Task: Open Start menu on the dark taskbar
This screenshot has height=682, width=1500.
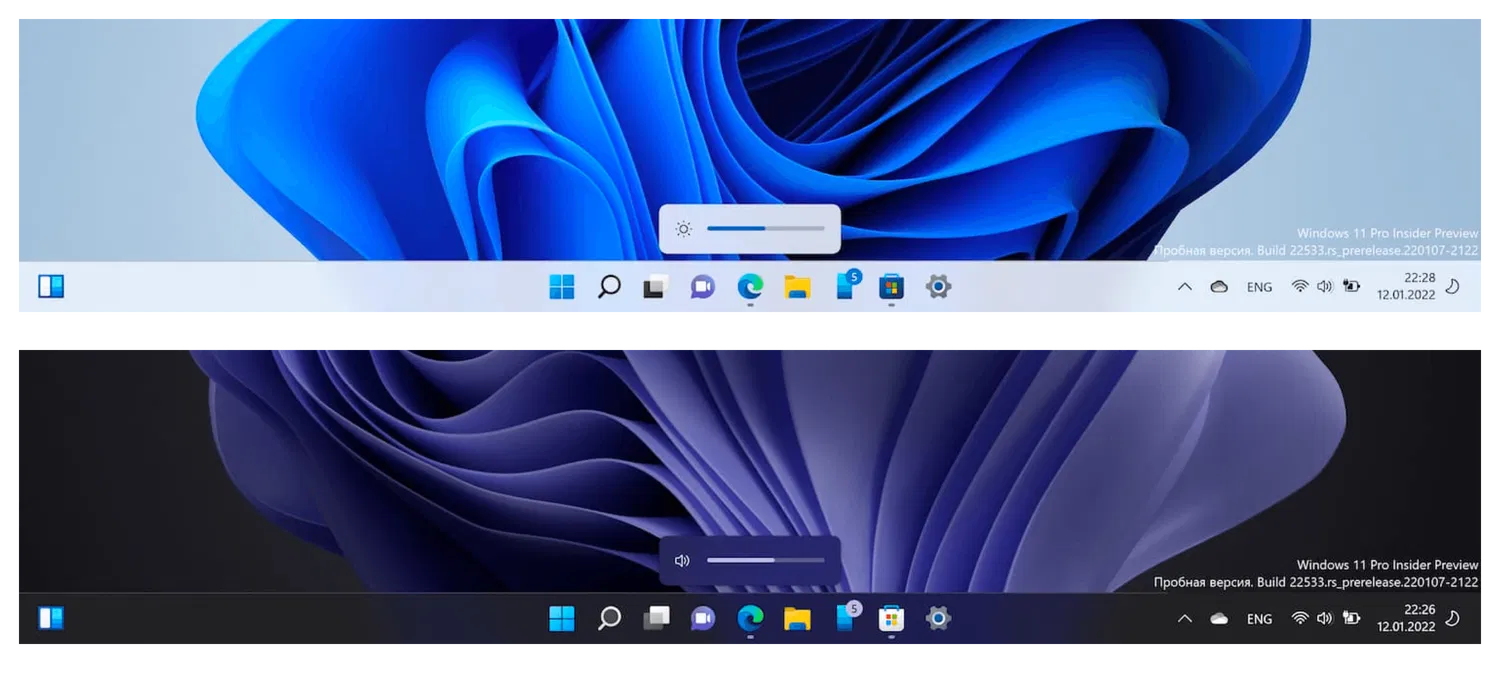Action: point(562,619)
